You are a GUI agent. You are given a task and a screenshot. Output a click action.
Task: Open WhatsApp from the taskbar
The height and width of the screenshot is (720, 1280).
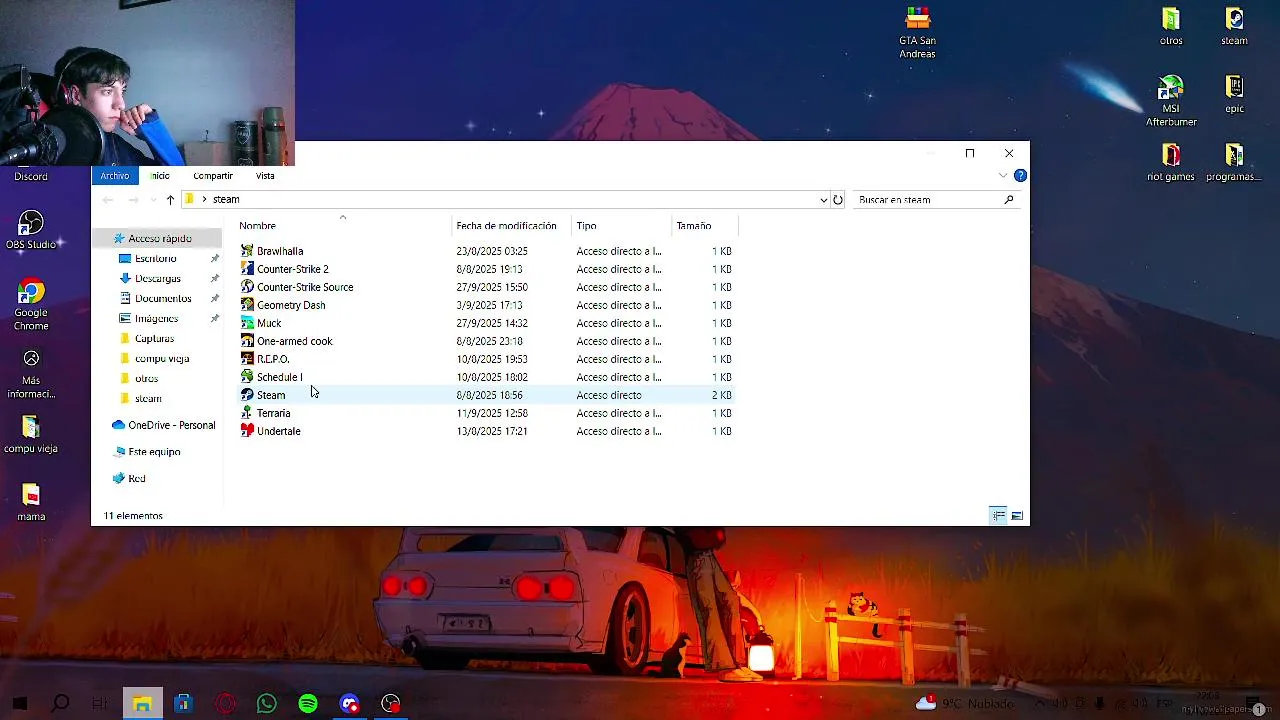[x=266, y=704]
